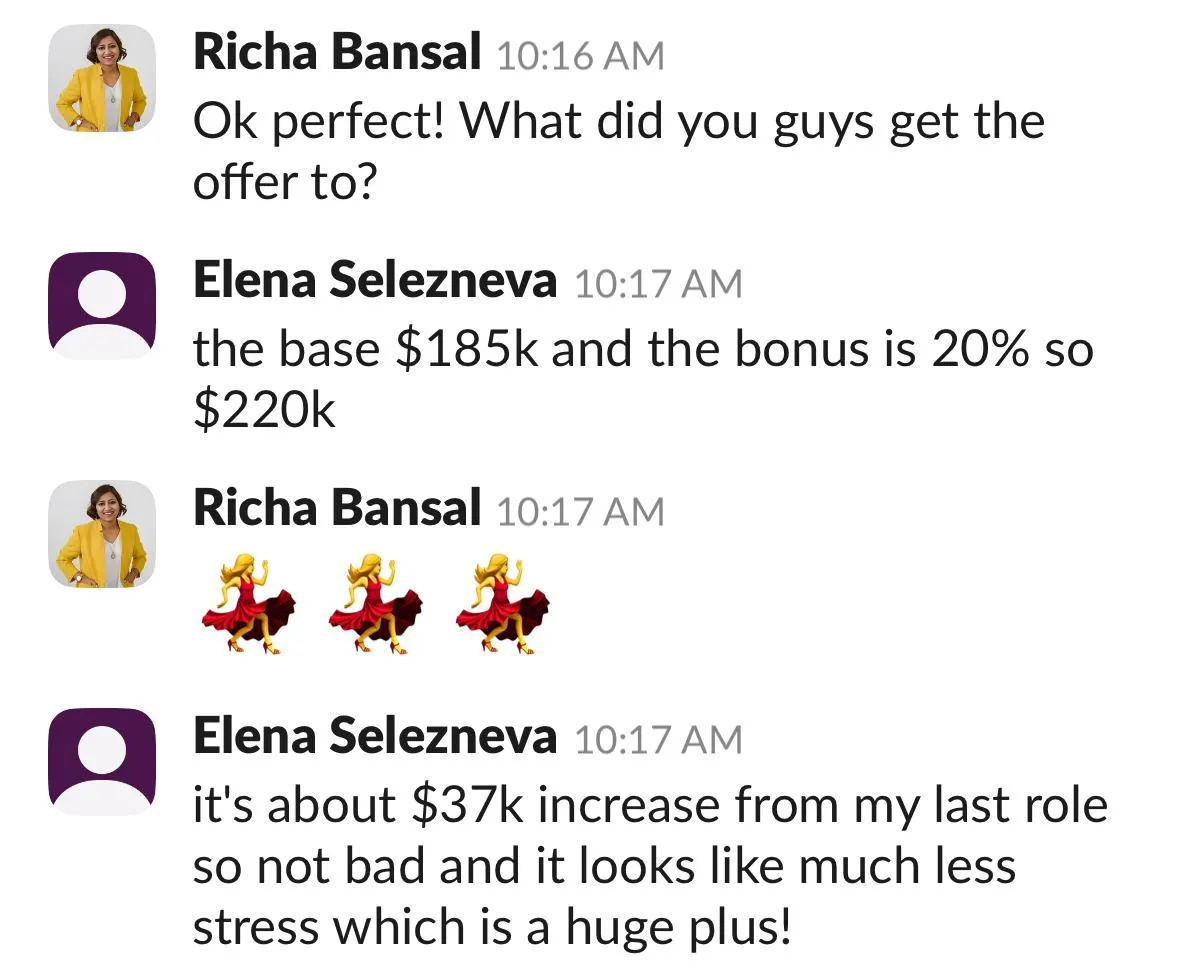Click the "$220k" text line
This screenshot has width=1179, height=978.
(x=264, y=410)
